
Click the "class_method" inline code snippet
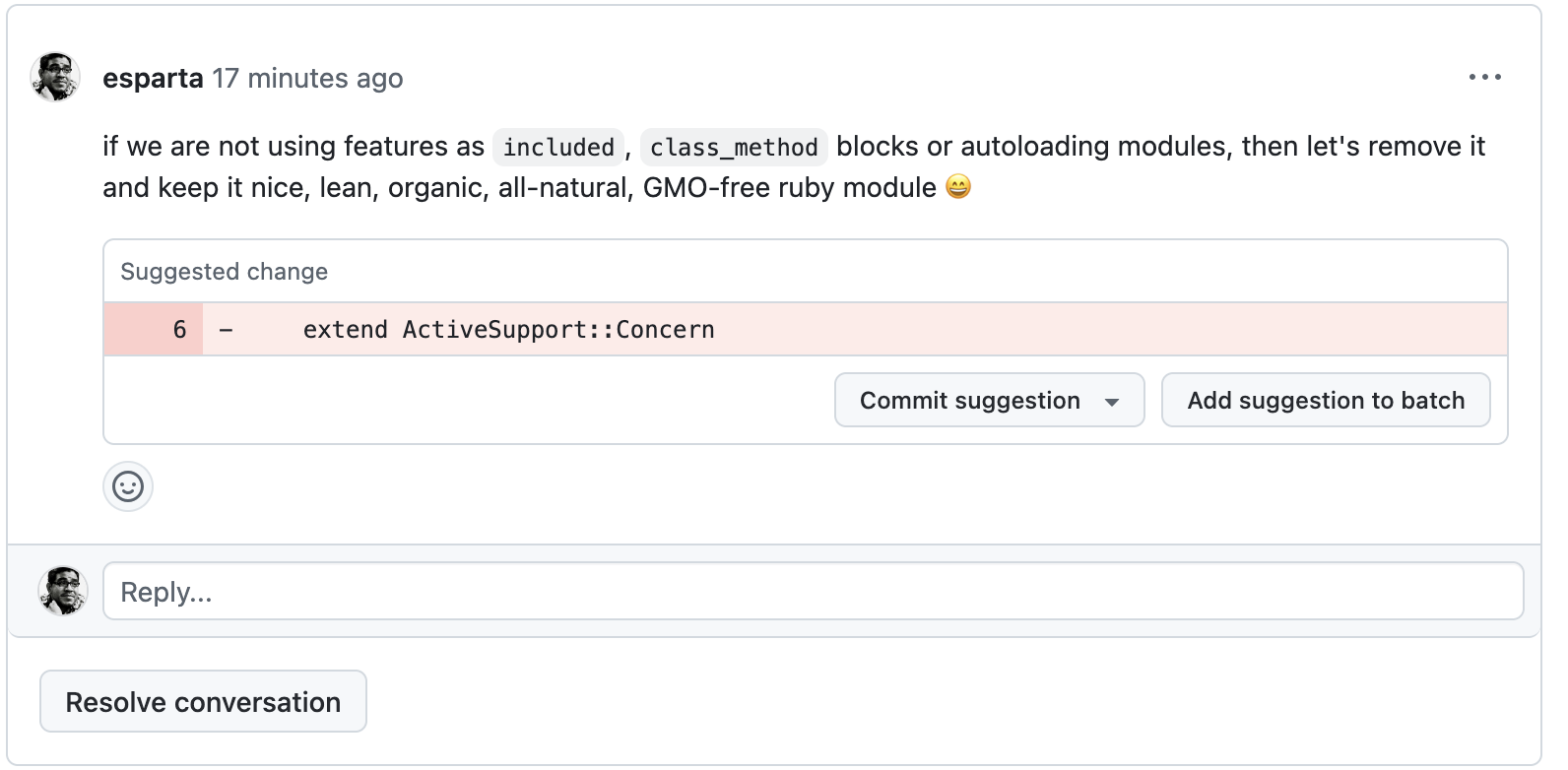[734, 147]
